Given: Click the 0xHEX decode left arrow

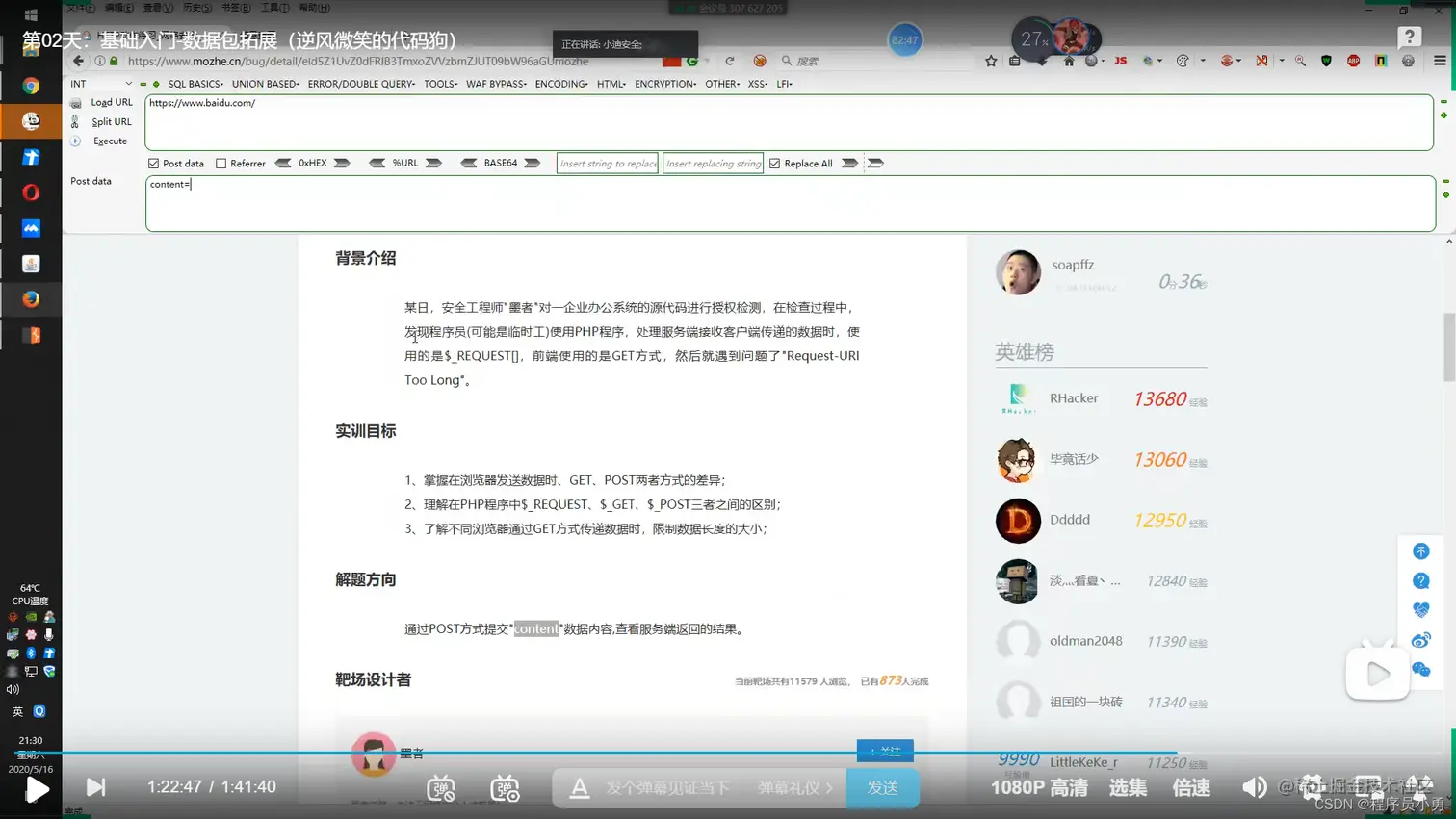Looking at the screenshot, I should pyautogui.click(x=283, y=164).
